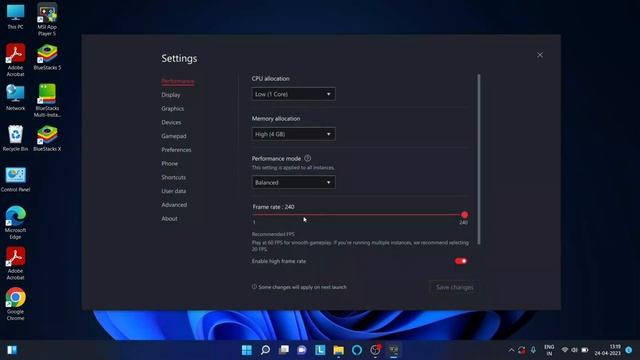640x360 pixels.
Task: Open the About settings tab
Action: (169, 219)
